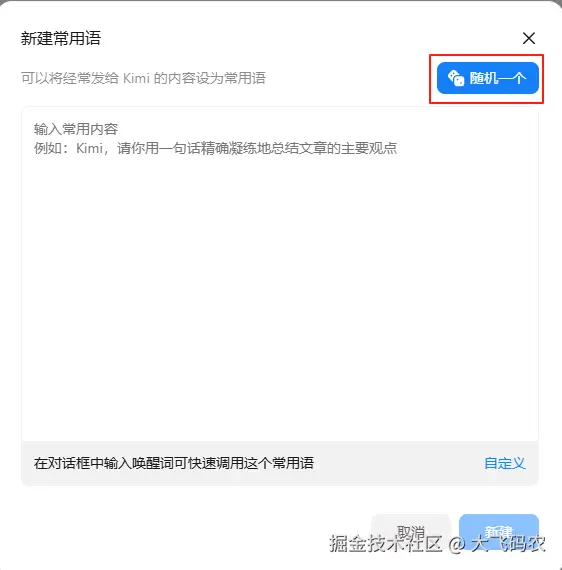Viewport: 562px width, 570px height.
Task: Open 自定义 wake word settings
Action: tap(505, 463)
